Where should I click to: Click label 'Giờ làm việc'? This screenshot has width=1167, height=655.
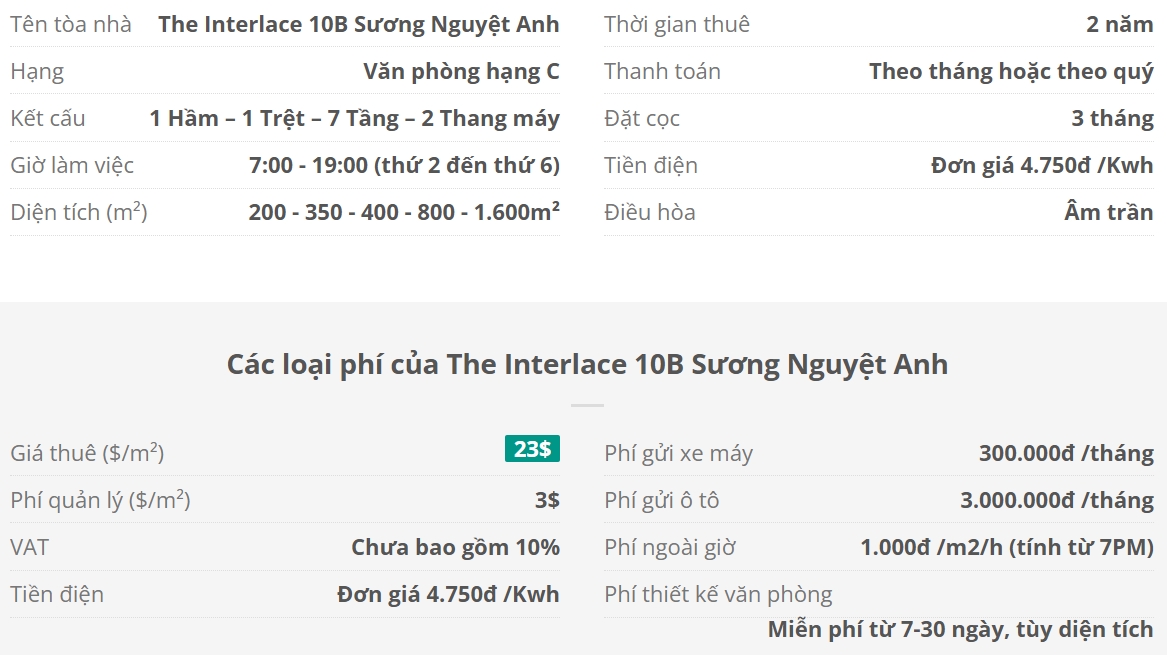click(72, 165)
